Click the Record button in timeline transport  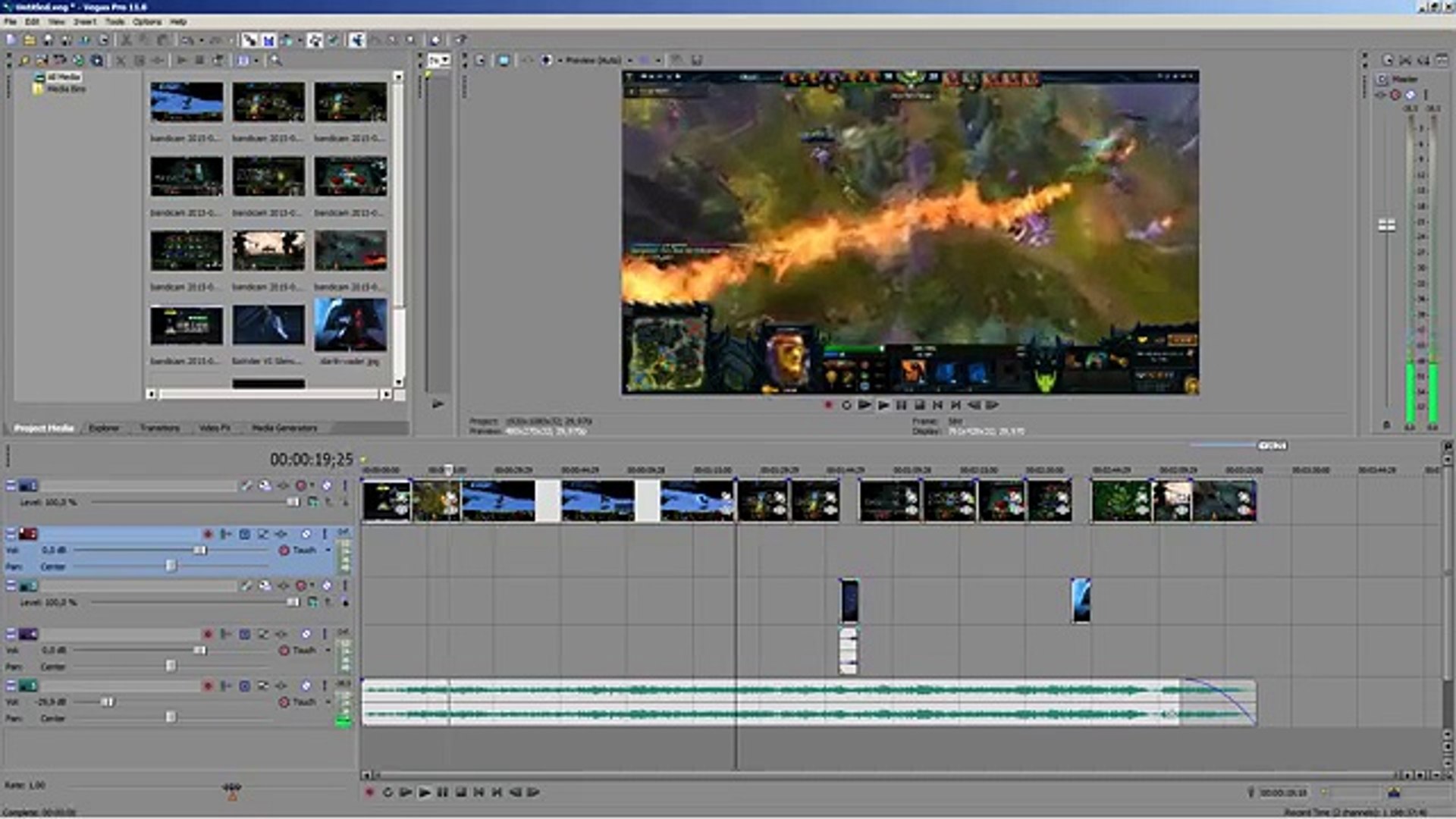369,792
